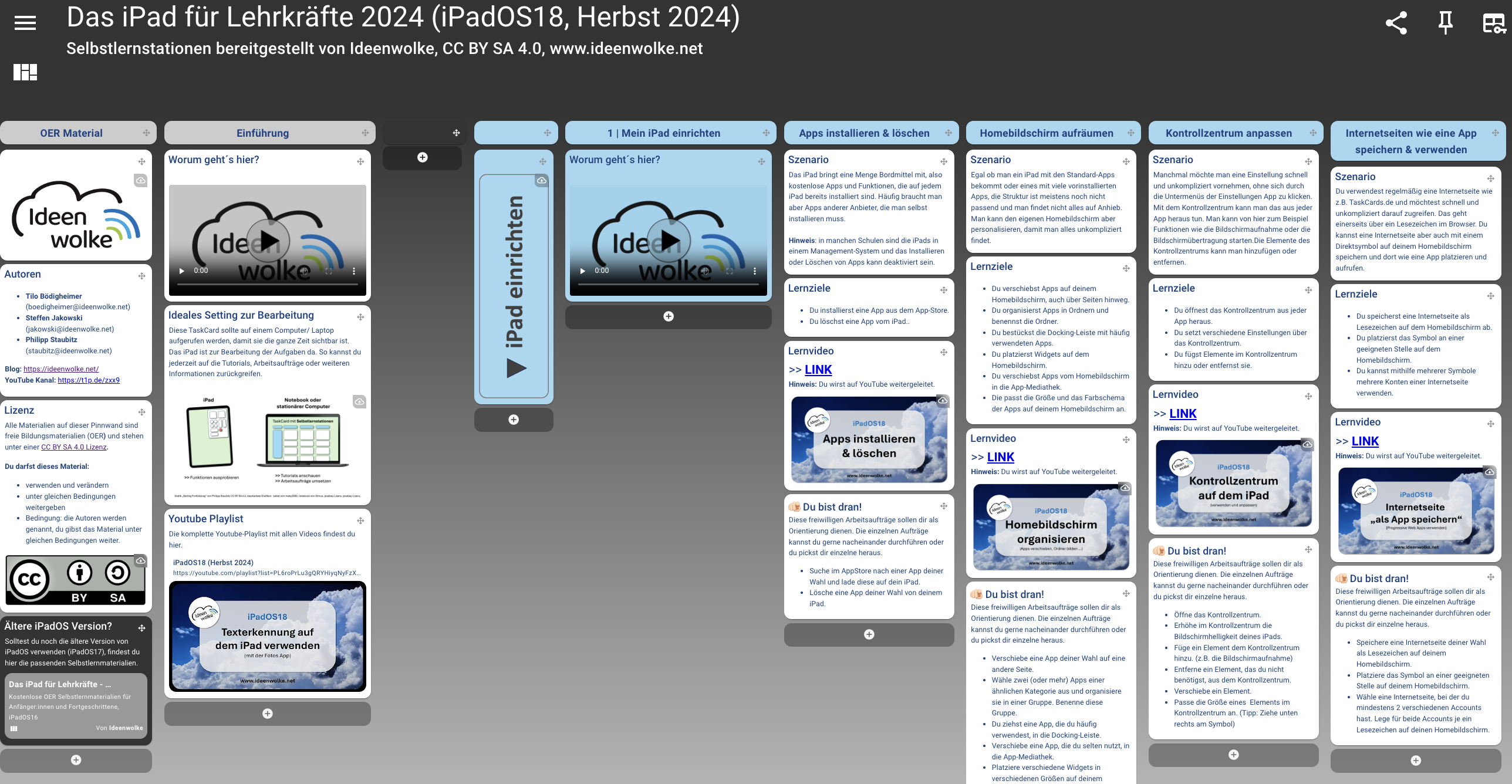Click the column layout icon below the menu
The image size is (1512, 784).
coord(25,72)
